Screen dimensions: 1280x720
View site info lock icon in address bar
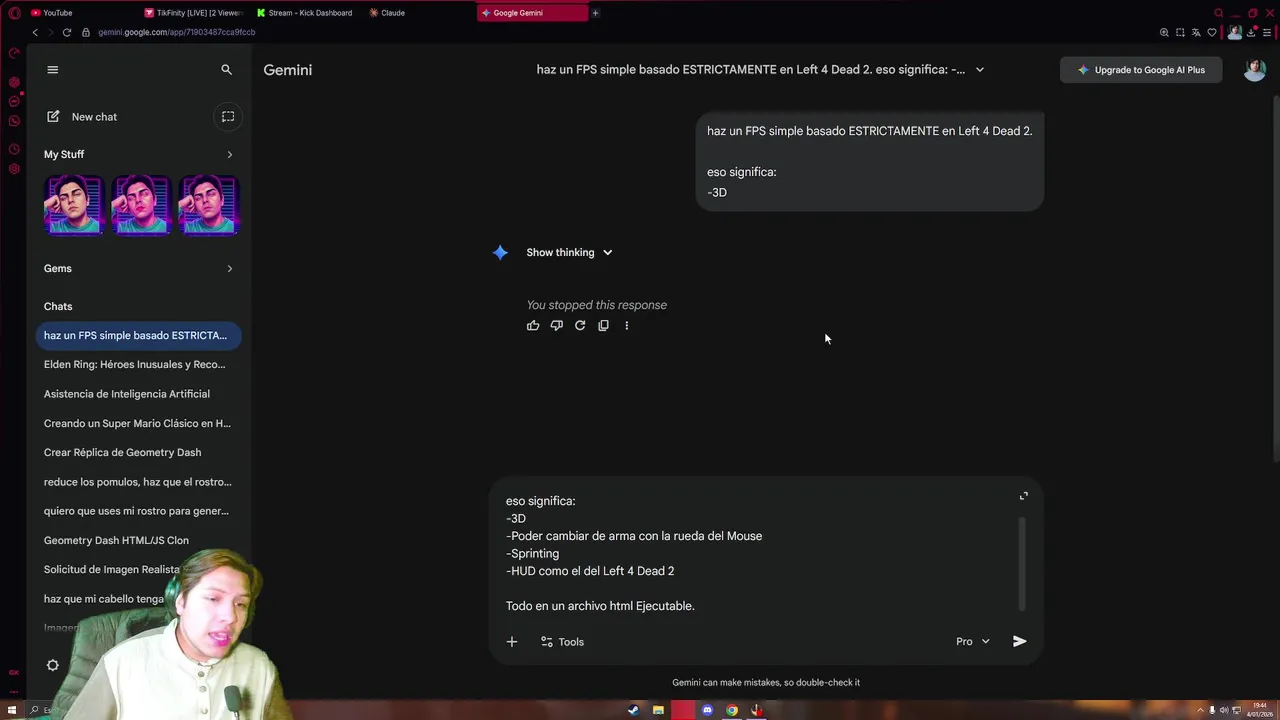pyautogui.click(x=86, y=32)
